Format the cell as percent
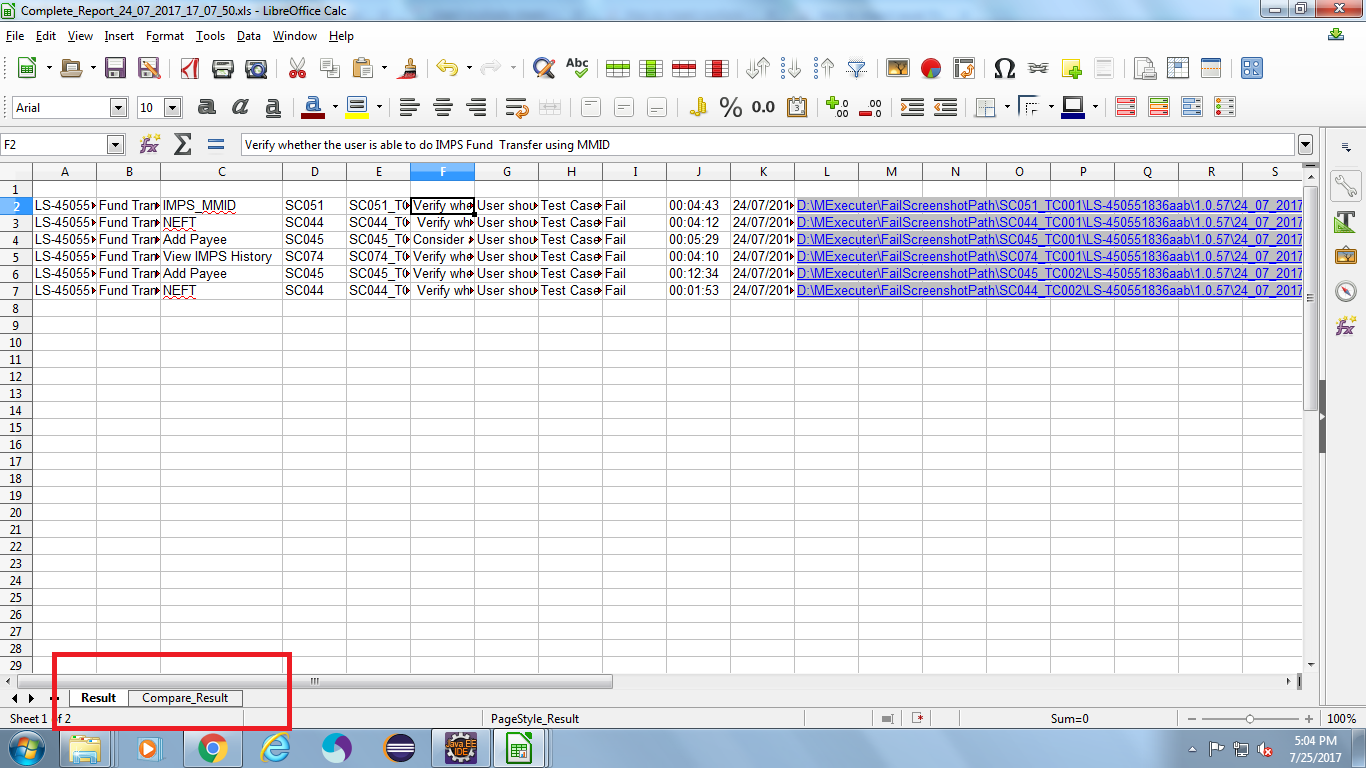The image size is (1366, 768). [x=731, y=107]
